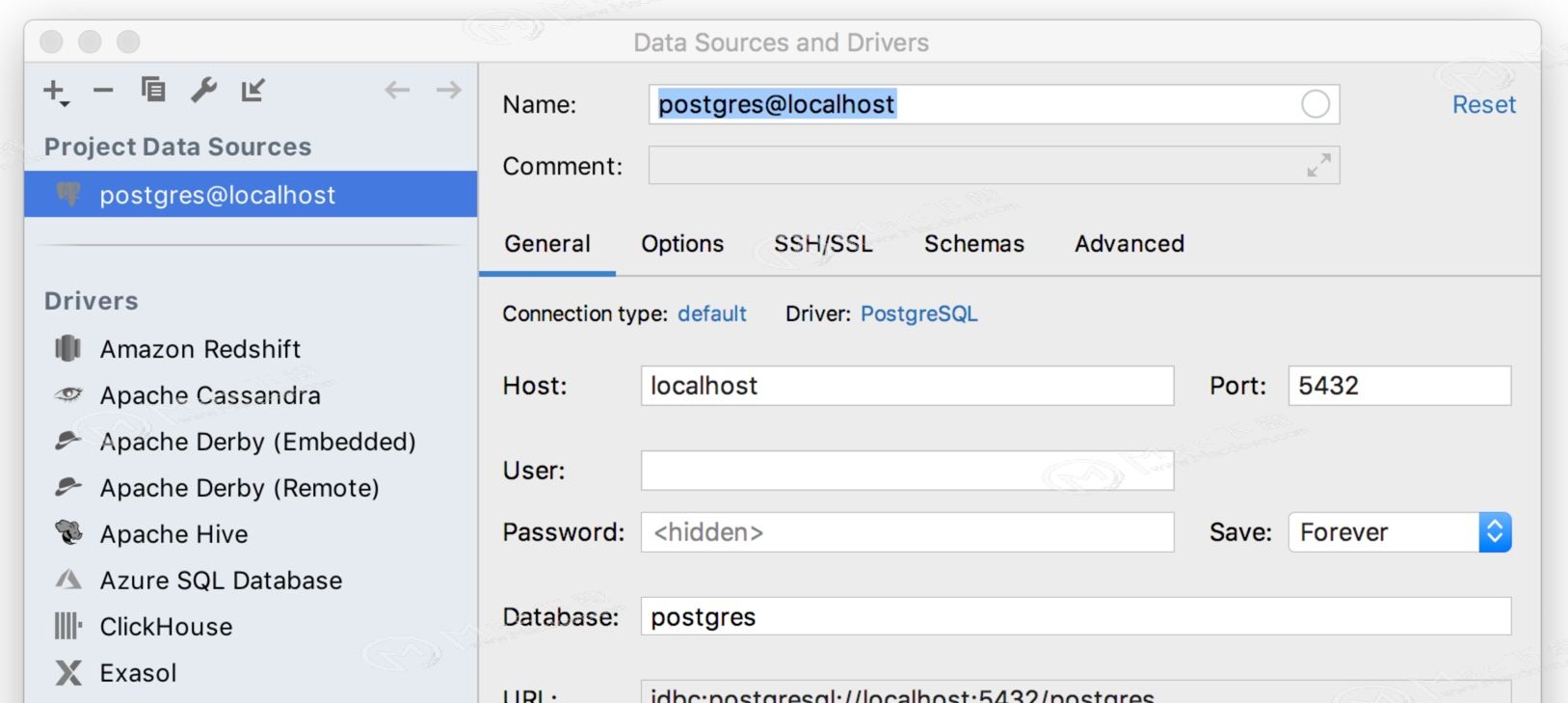
Task: Select the Exasol driver
Action: [138, 672]
